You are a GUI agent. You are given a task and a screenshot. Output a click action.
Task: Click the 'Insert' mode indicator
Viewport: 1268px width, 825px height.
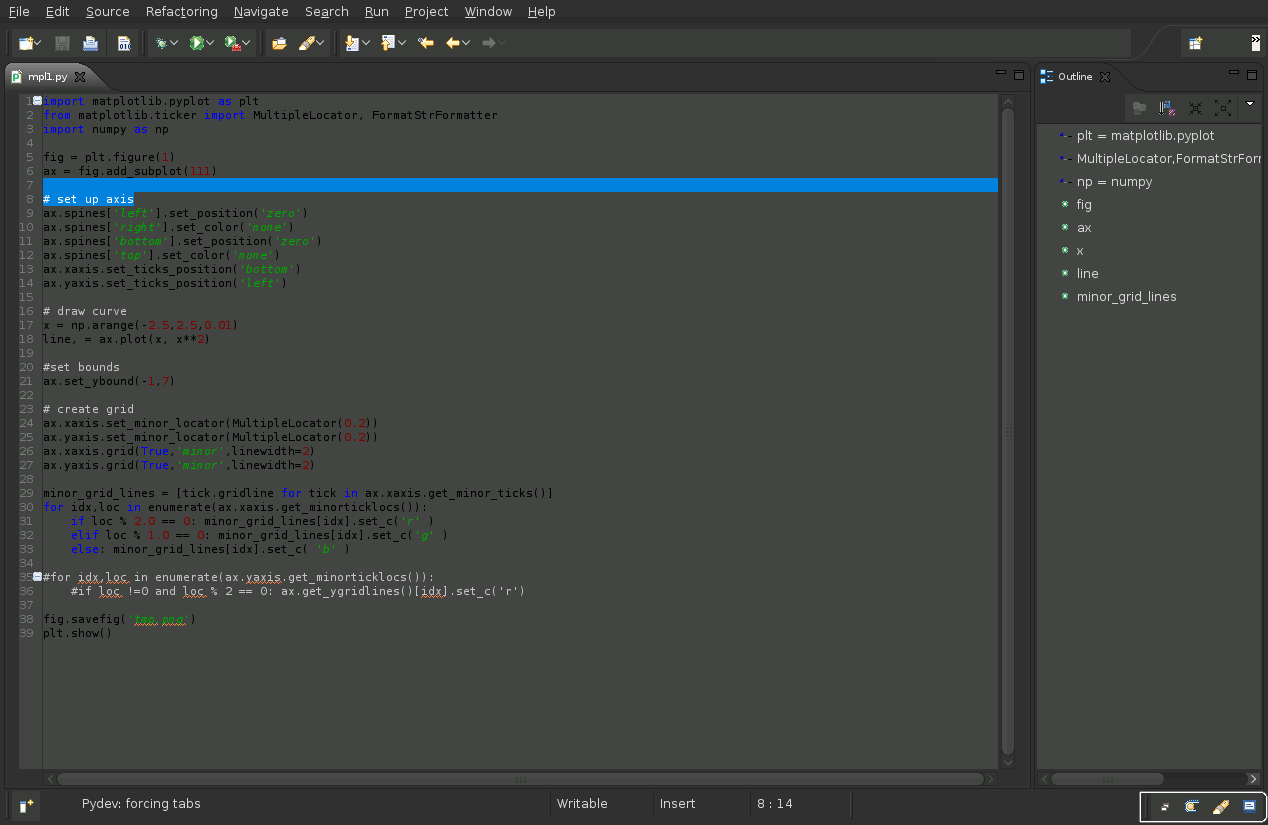coord(677,804)
